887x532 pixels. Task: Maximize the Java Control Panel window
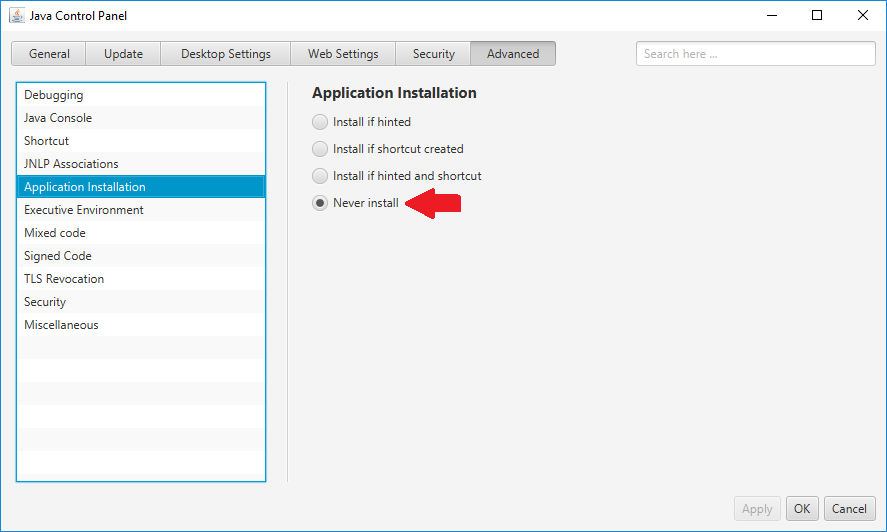click(x=817, y=15)
